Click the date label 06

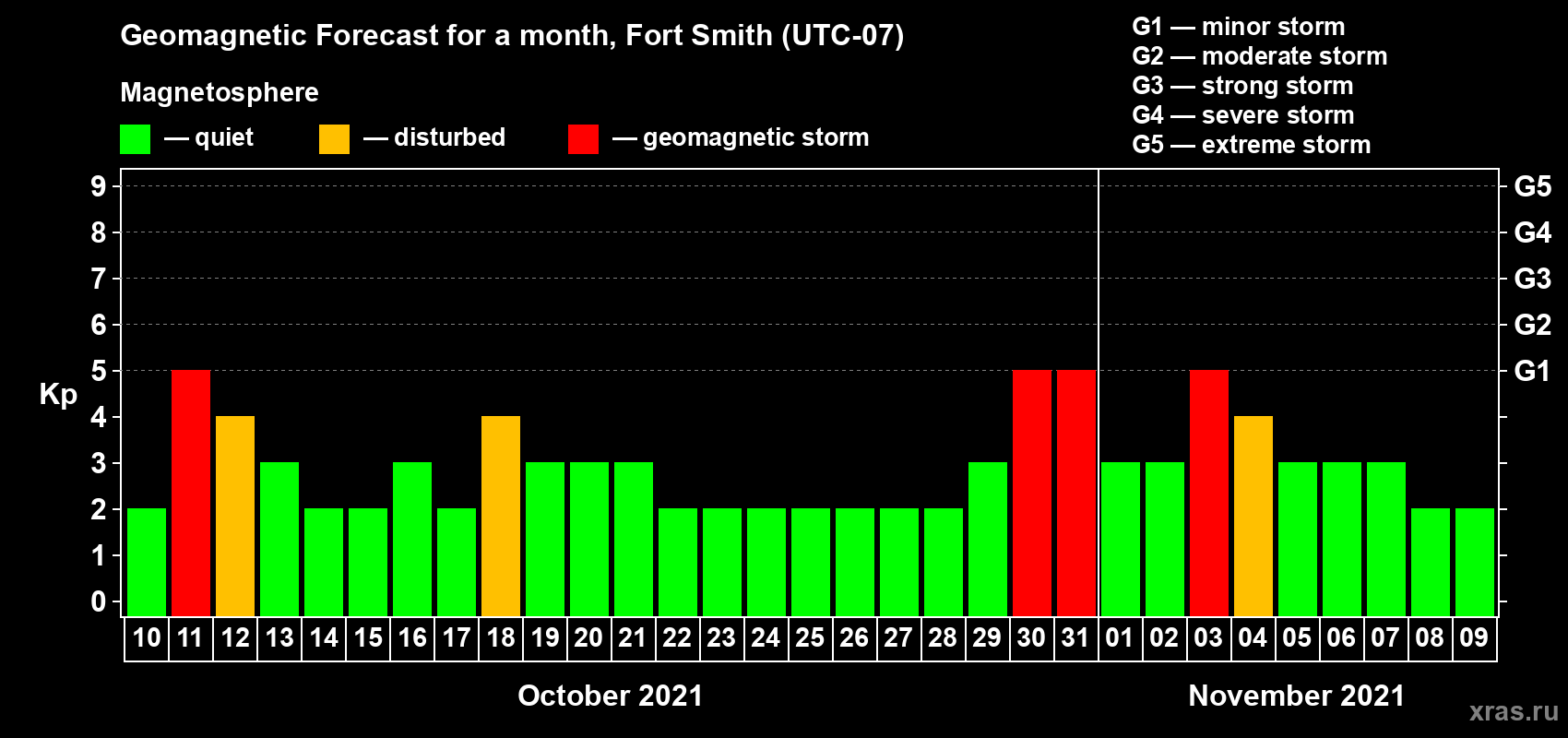[x=1341, y=638]
